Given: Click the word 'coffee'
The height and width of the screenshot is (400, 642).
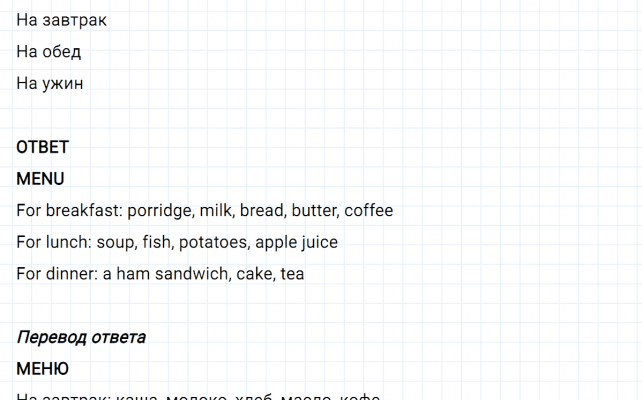Looking at the screenshot, I should (369, 211).
